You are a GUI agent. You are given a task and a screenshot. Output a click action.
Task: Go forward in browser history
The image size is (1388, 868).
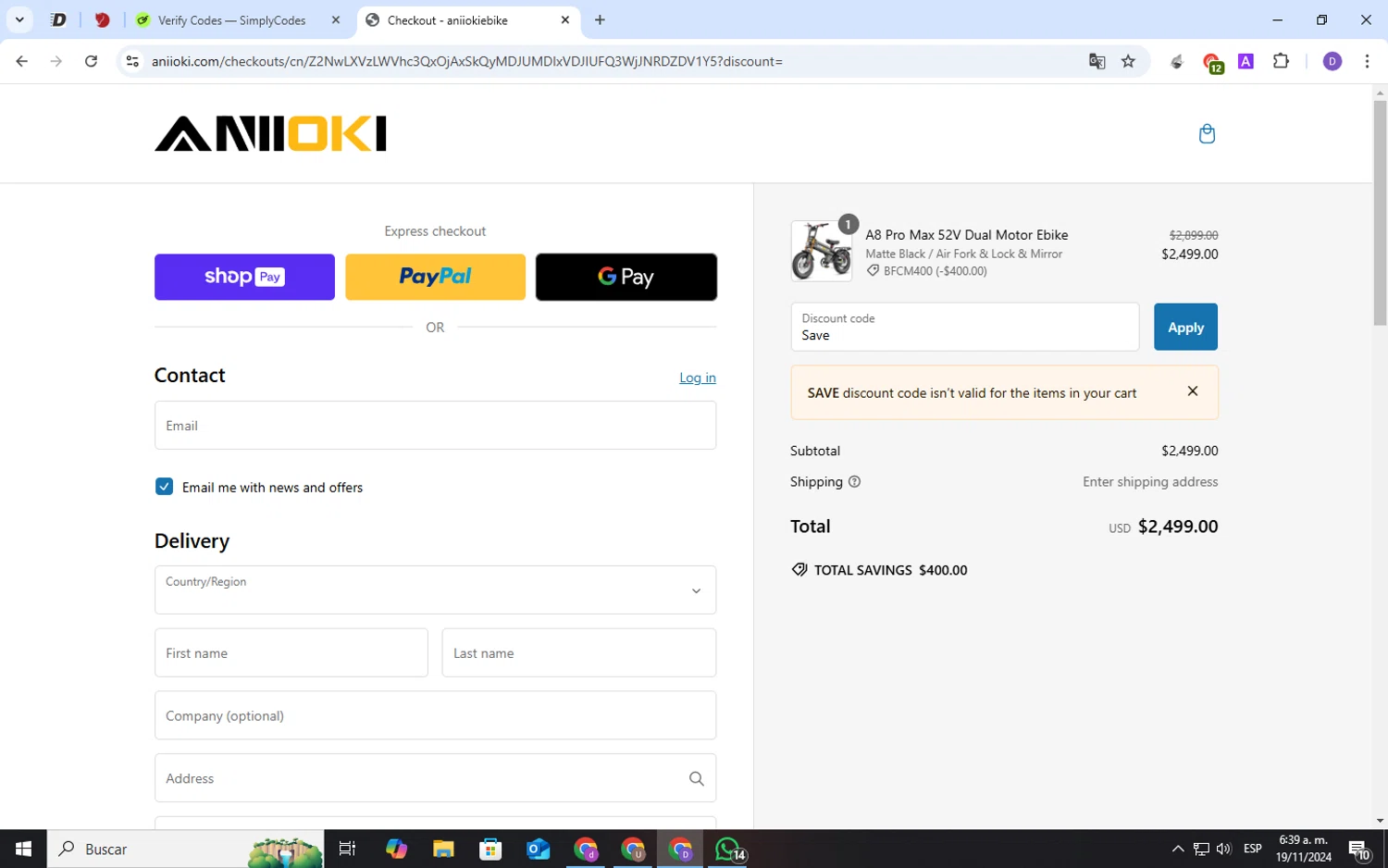point(56,61)
